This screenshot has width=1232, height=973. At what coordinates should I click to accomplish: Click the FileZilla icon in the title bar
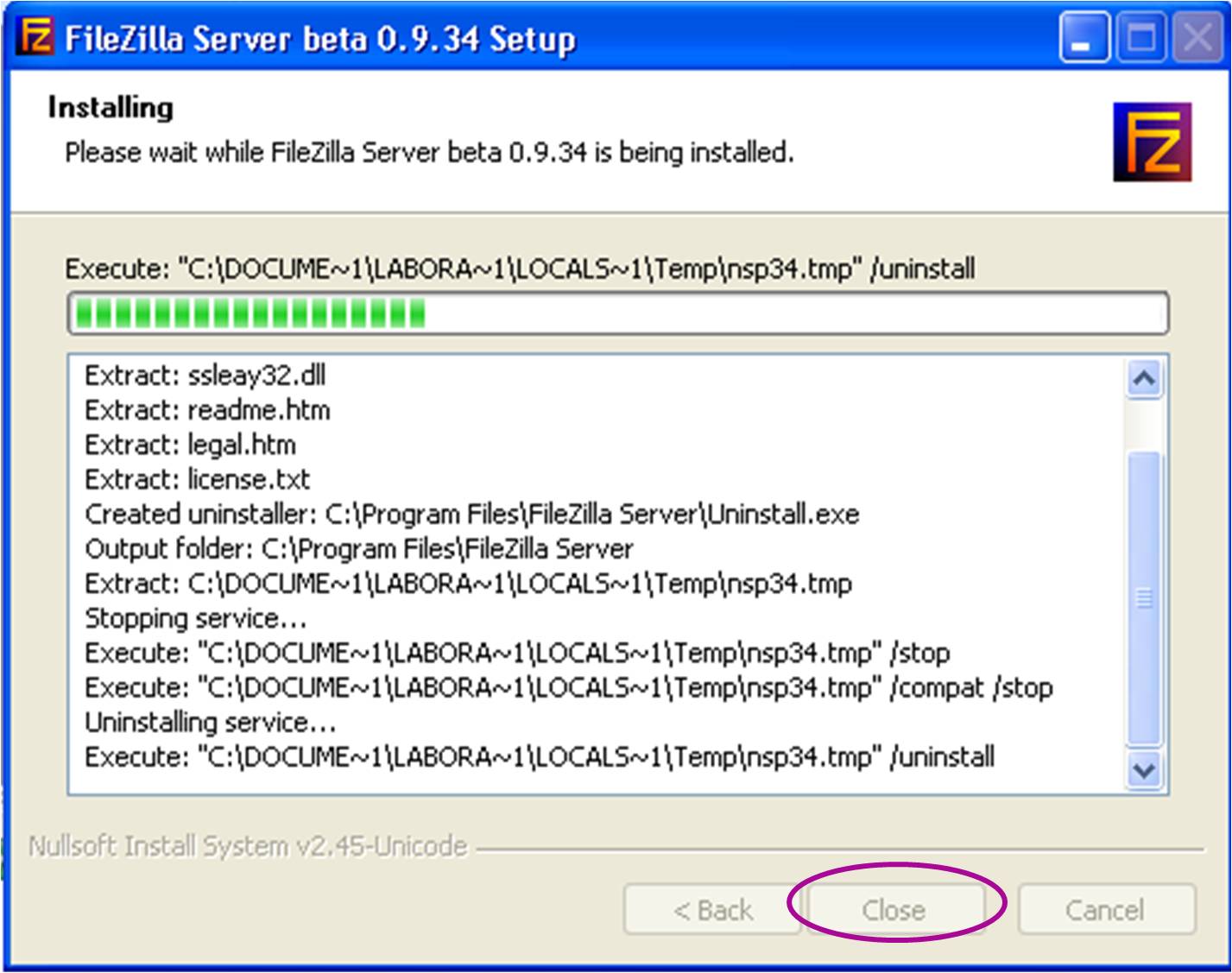(36, 37)
